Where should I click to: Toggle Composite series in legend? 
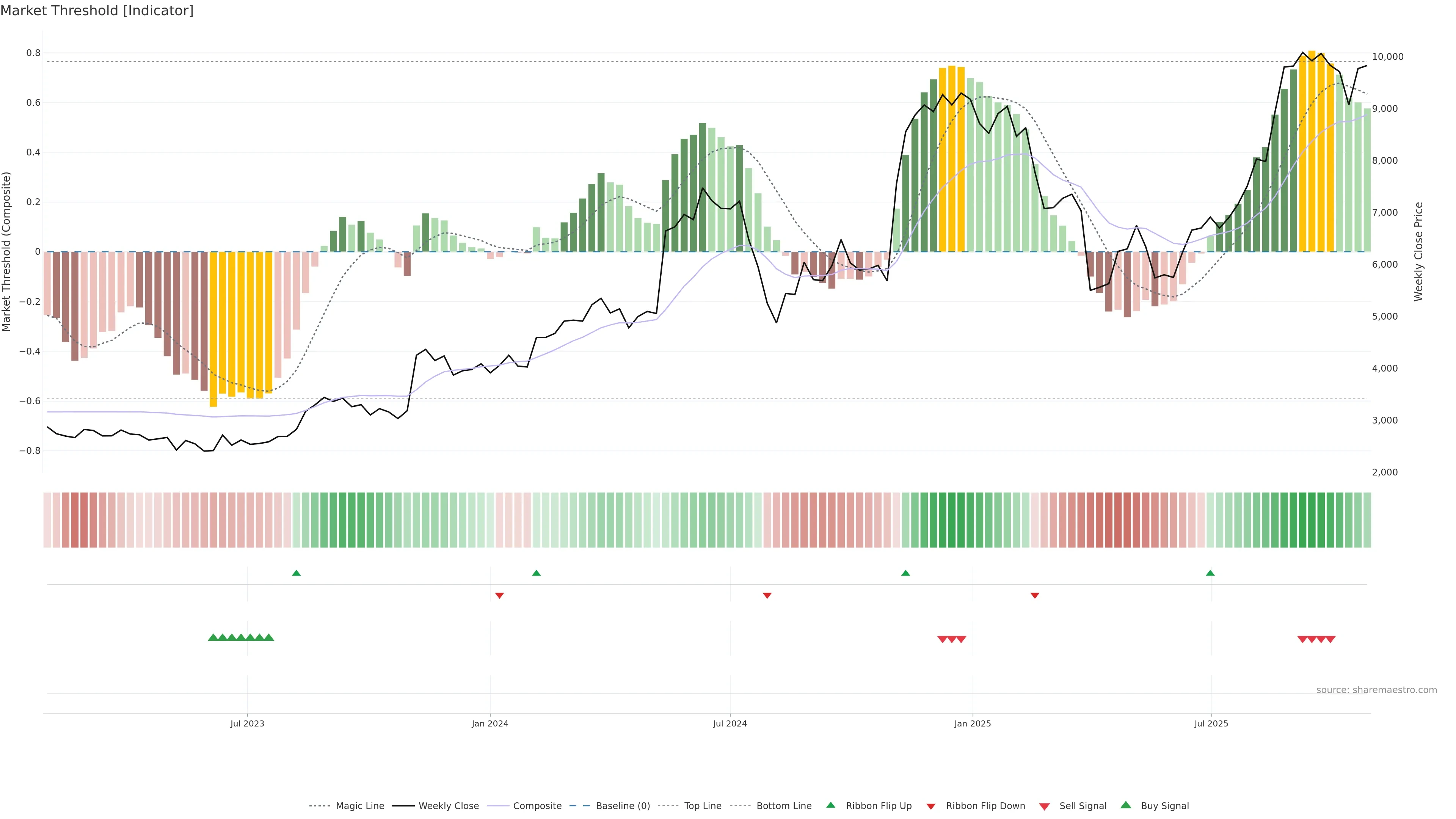[x=537, y=806]
